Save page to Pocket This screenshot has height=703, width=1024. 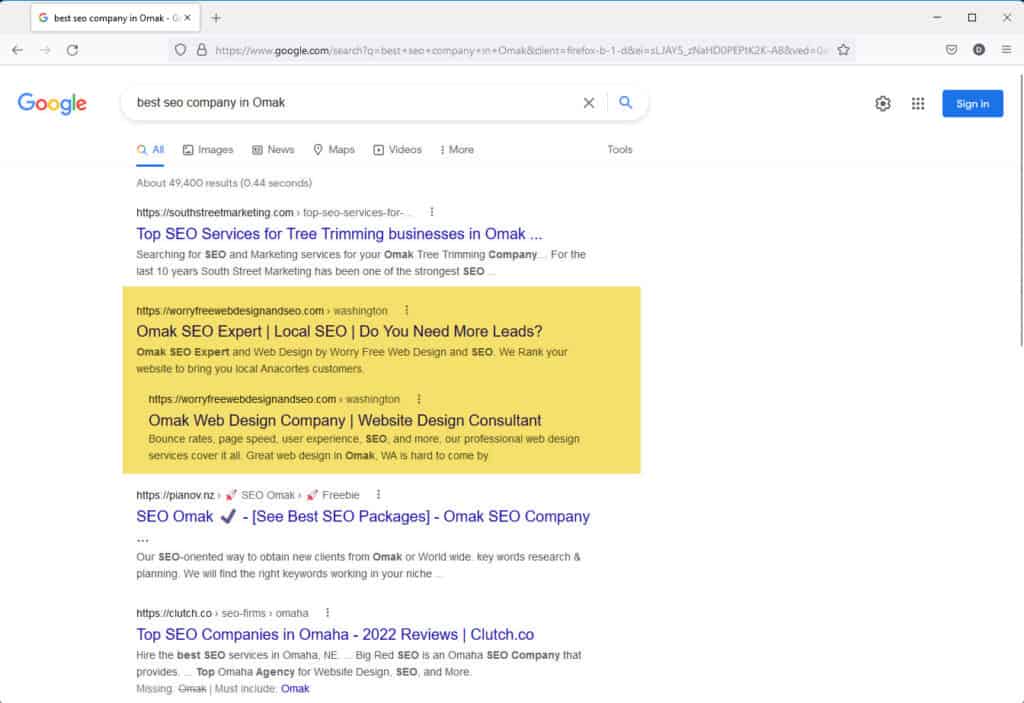coord(952,50)
